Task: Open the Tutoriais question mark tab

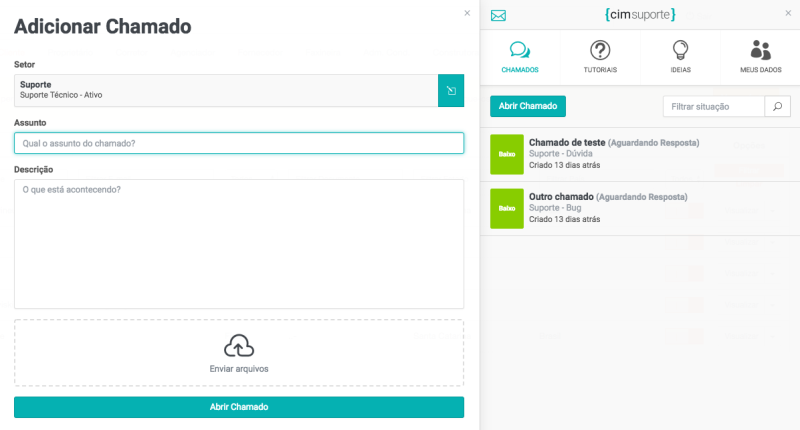Action: click(600, 57)
